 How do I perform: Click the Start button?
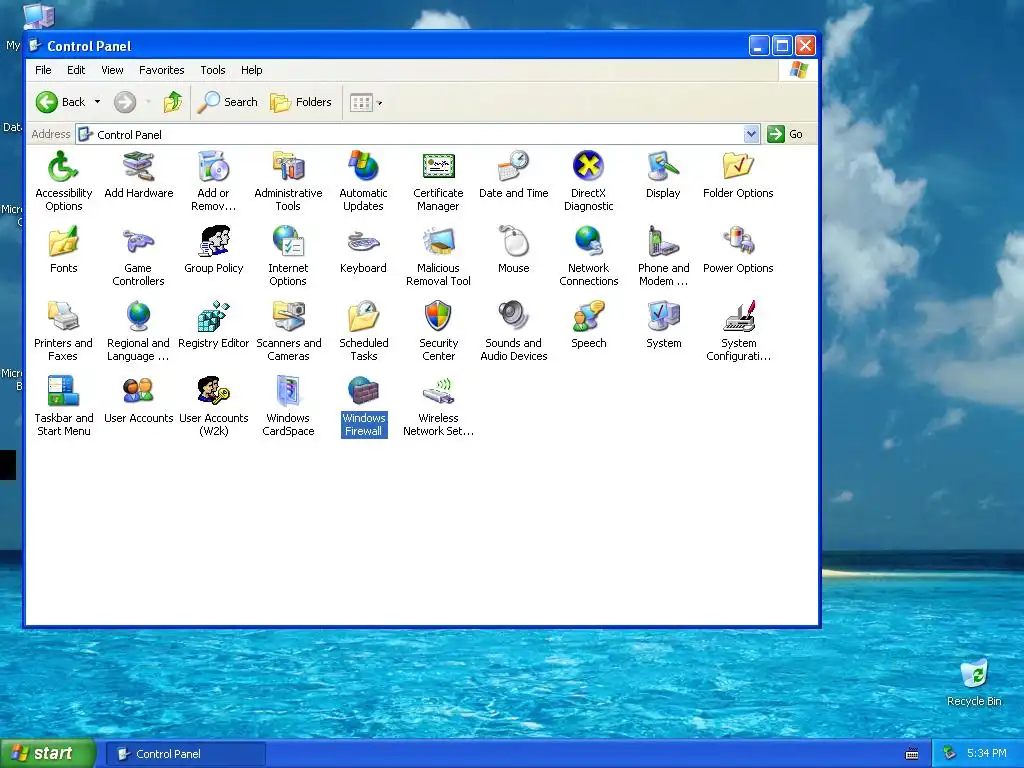tap(48, 754)
